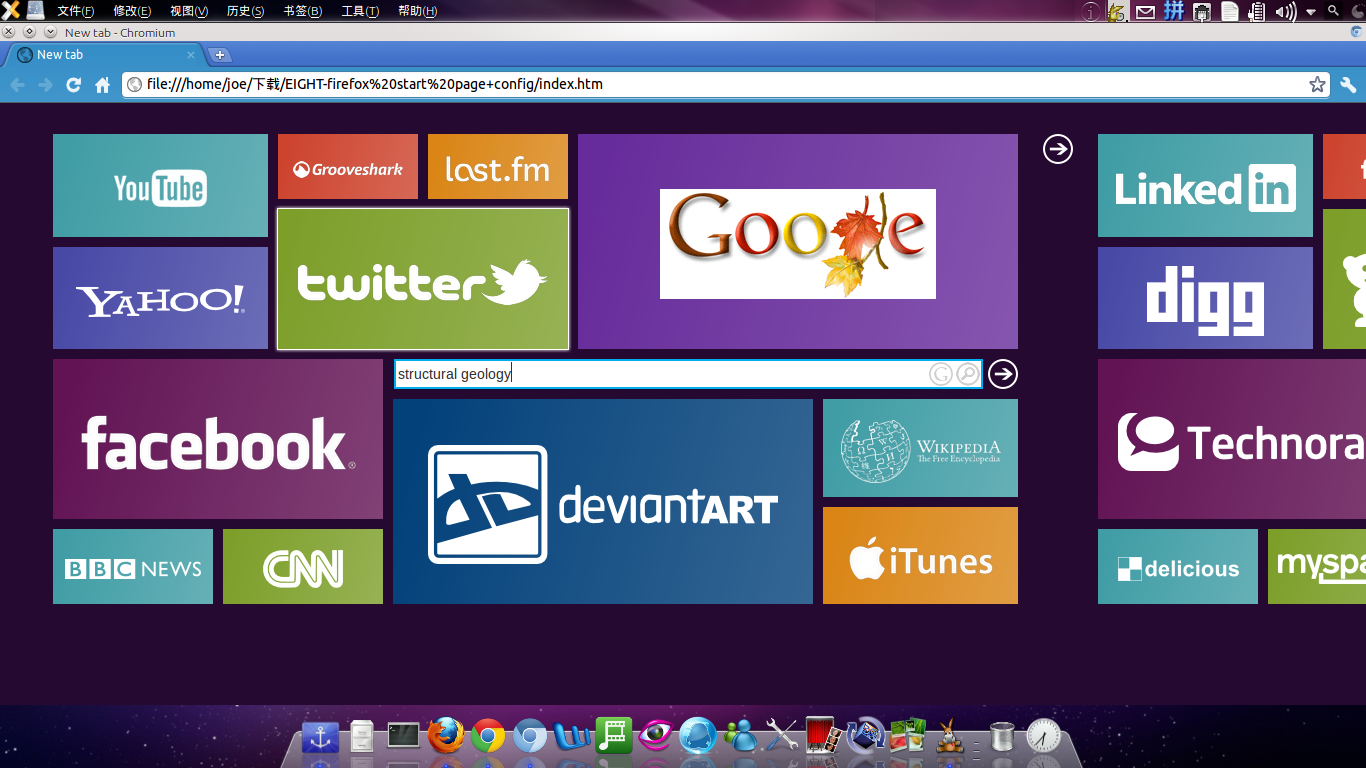Open the file cabinet icon in dock

click(x=363, y=737)
